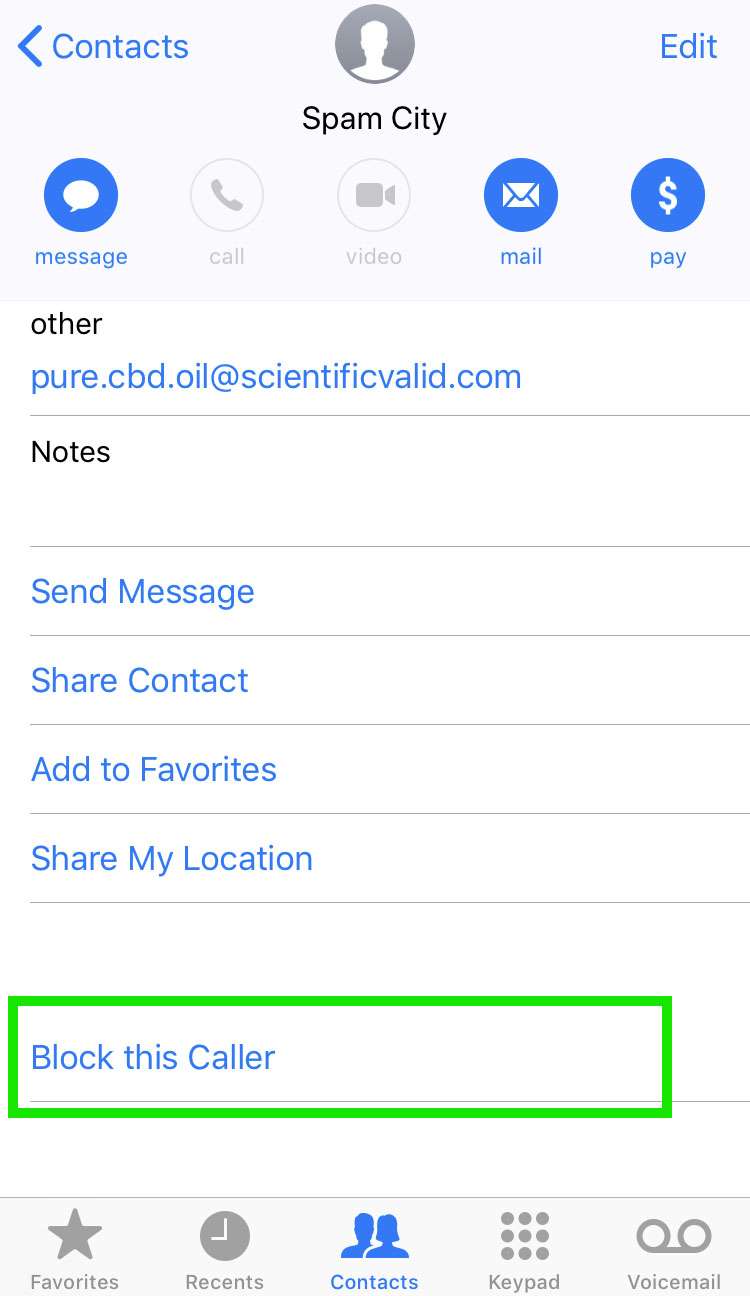The height and width of the screenshot is (1296, 750).
Task: Open the Keypad tab
Action: tap(524, 1249)
